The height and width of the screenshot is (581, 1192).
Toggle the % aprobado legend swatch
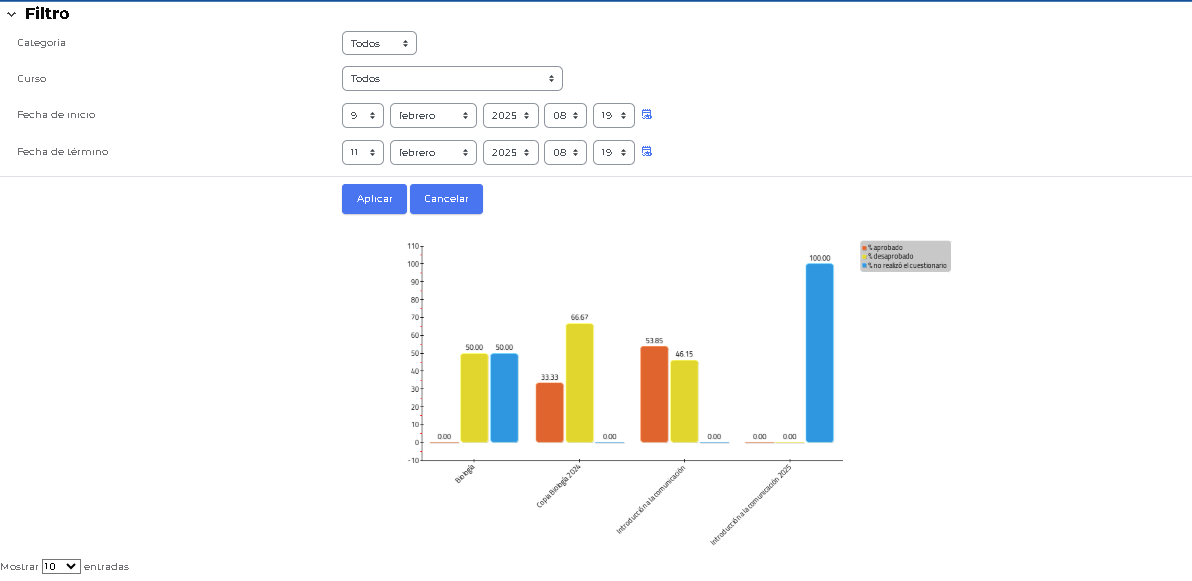[865, 247]
